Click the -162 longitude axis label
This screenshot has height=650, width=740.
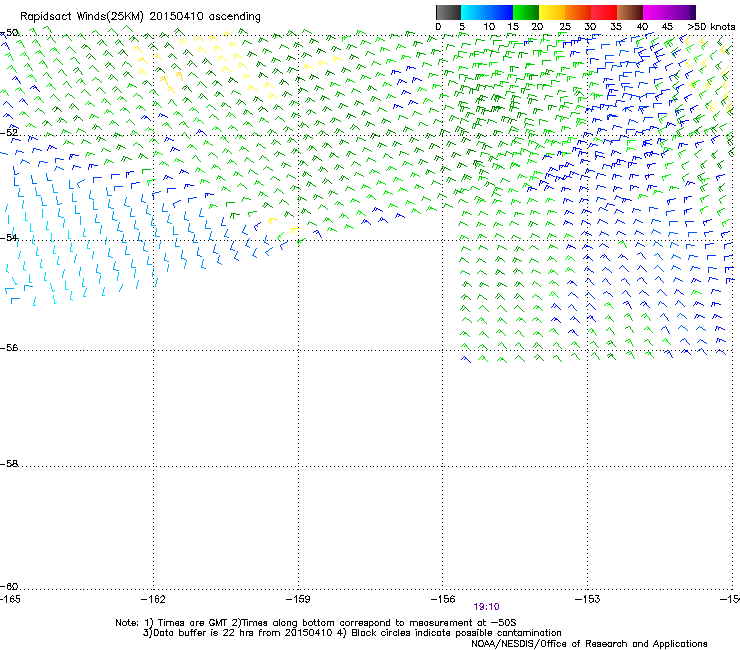click(153, 599)
